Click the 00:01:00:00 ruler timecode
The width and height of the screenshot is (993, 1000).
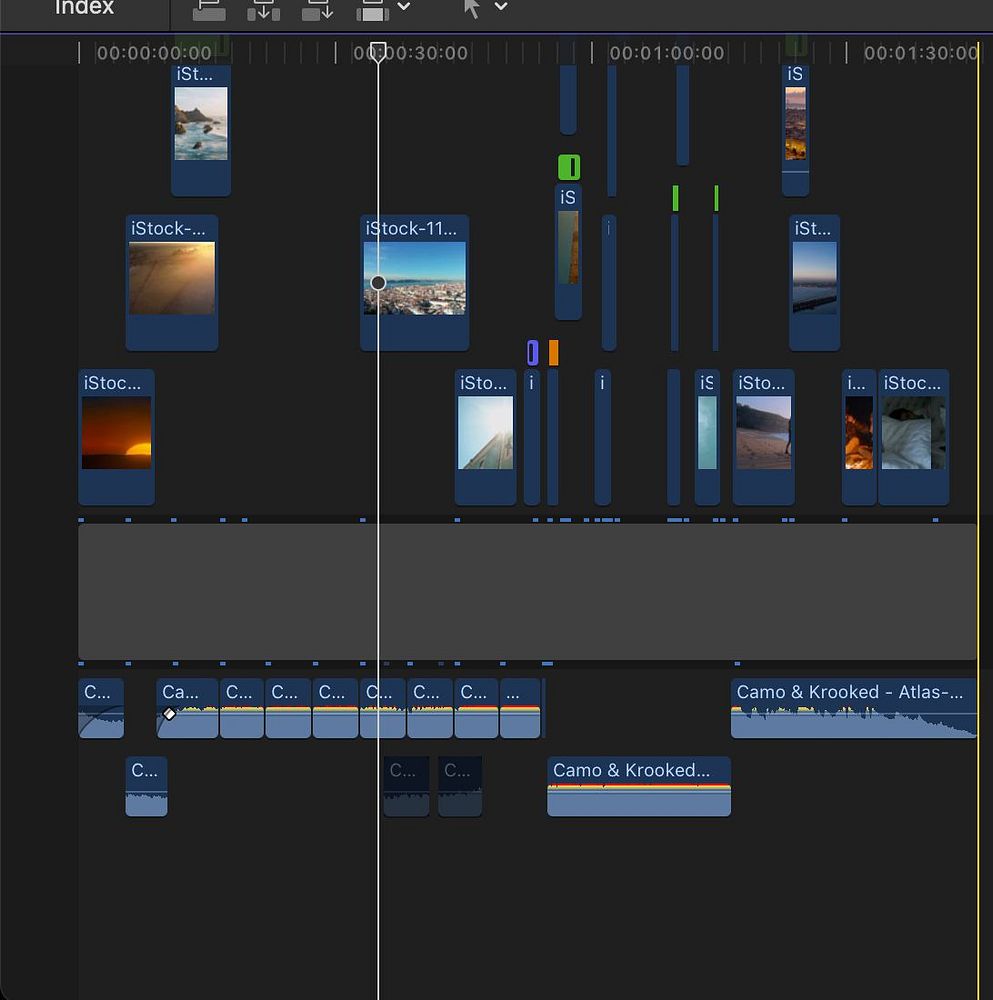(x=666, y=53)
